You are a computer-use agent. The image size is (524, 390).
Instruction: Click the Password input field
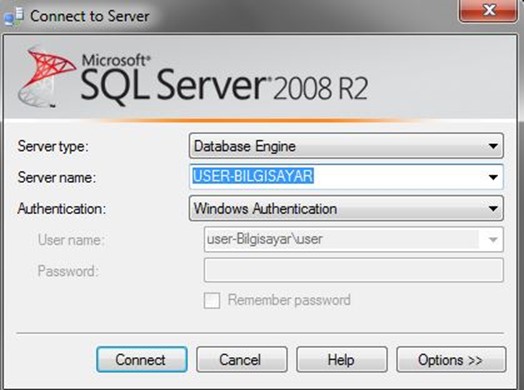click(354, 270)
